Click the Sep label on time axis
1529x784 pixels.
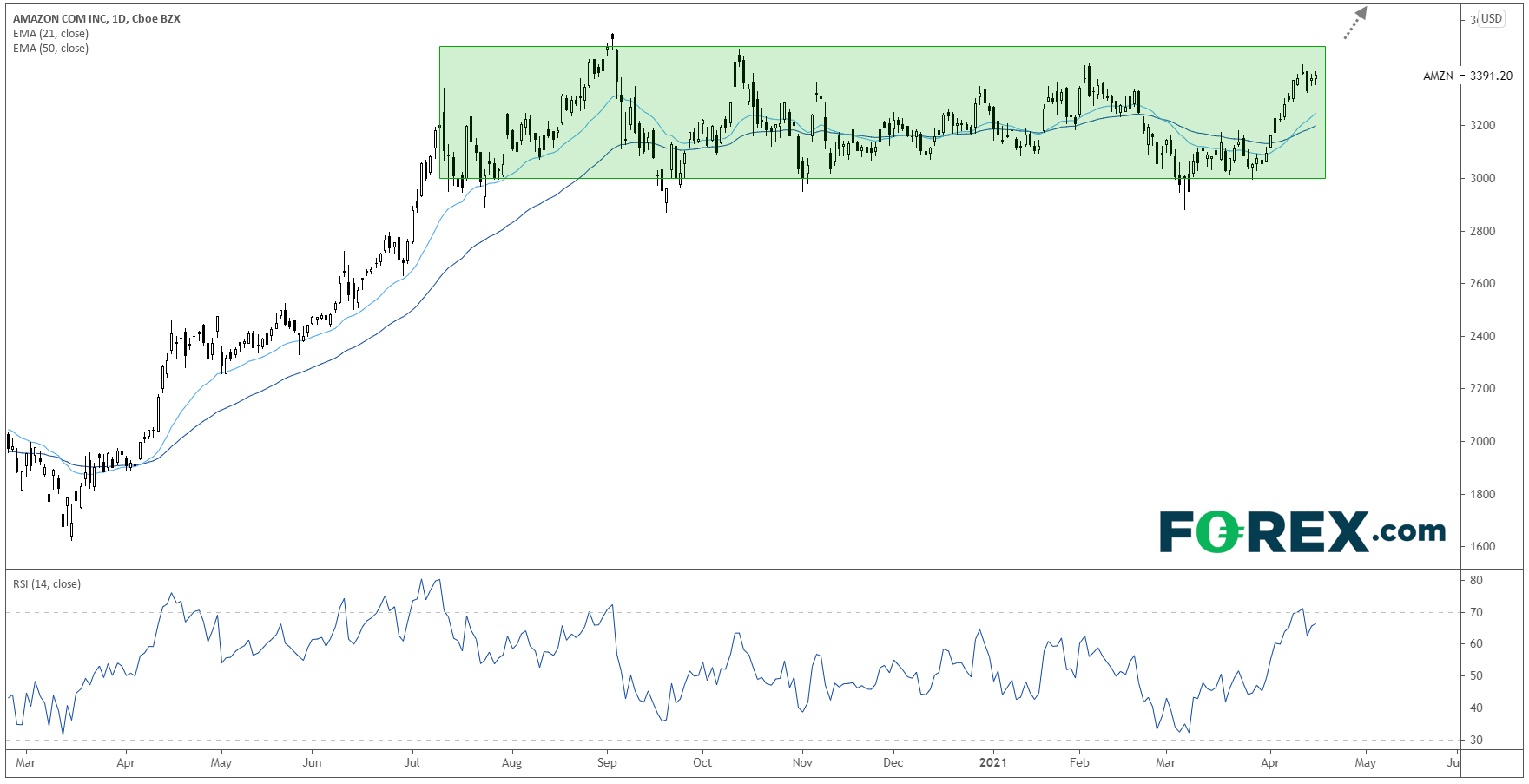607,762
